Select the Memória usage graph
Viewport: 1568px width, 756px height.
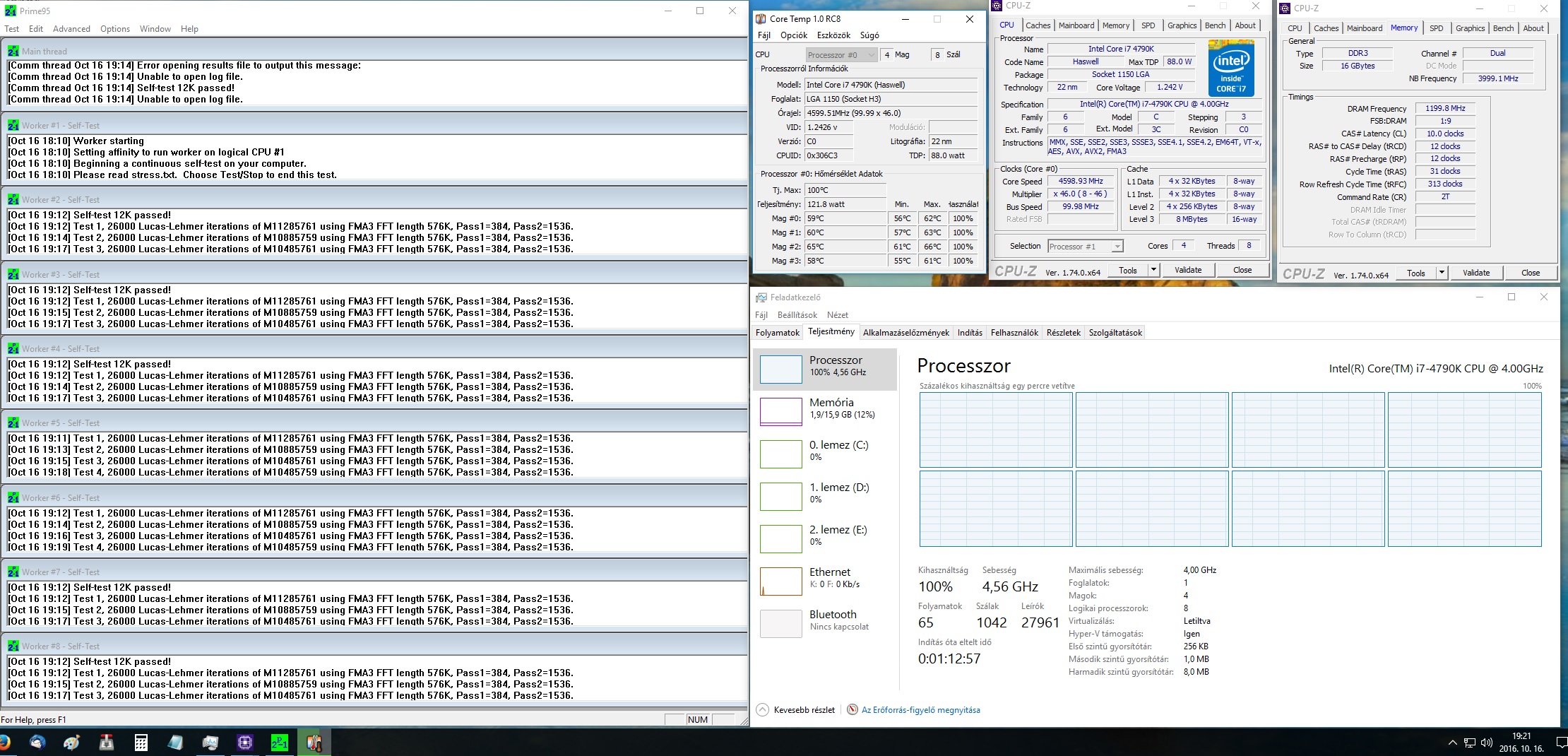click(780, 411)
